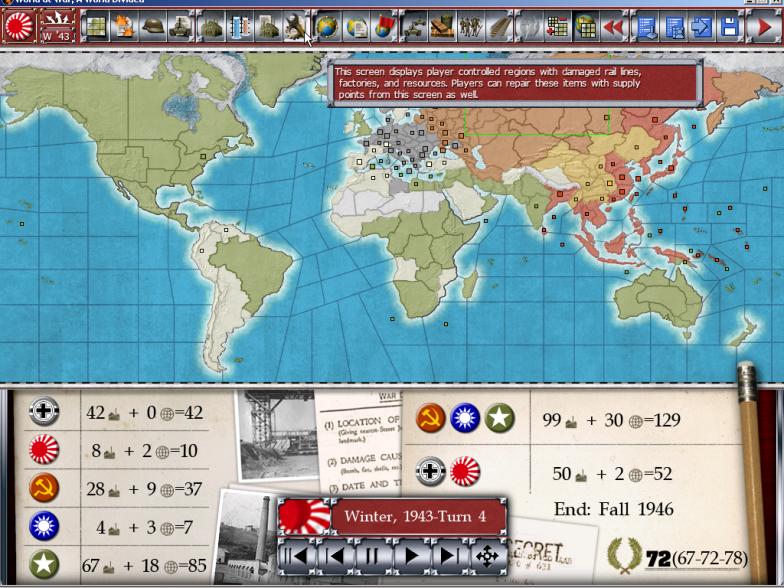Click the Germany 42 + 0 =42 value

tap(144, 412)
